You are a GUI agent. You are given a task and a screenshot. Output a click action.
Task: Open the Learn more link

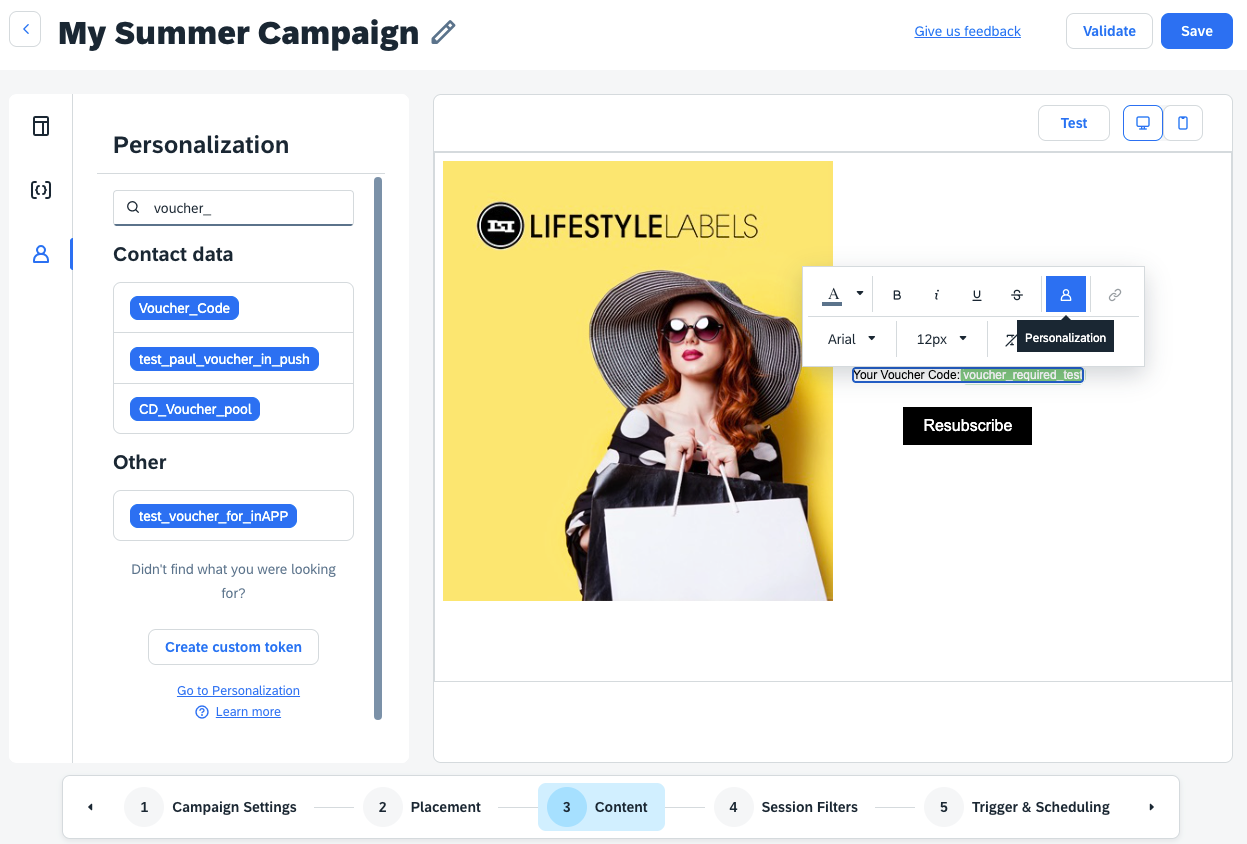(x=248, y=712)
